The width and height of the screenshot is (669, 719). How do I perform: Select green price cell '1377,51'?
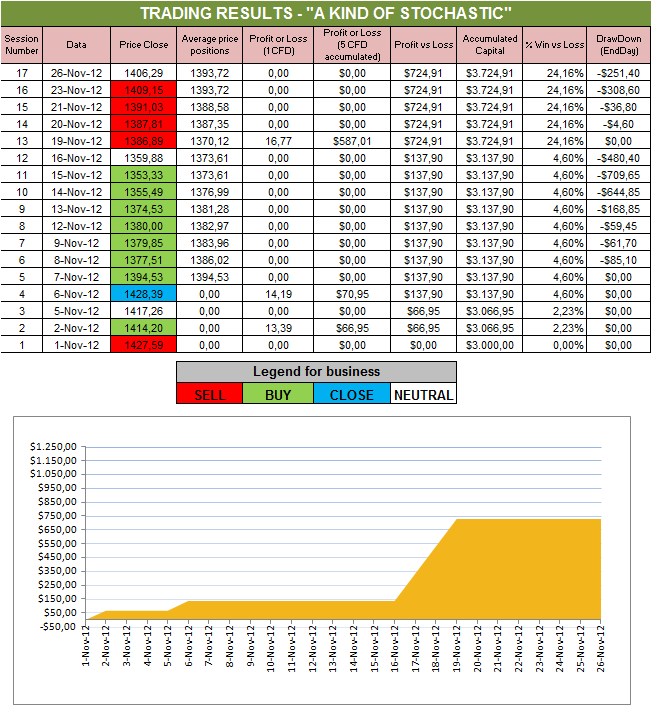tap(144, 260)
